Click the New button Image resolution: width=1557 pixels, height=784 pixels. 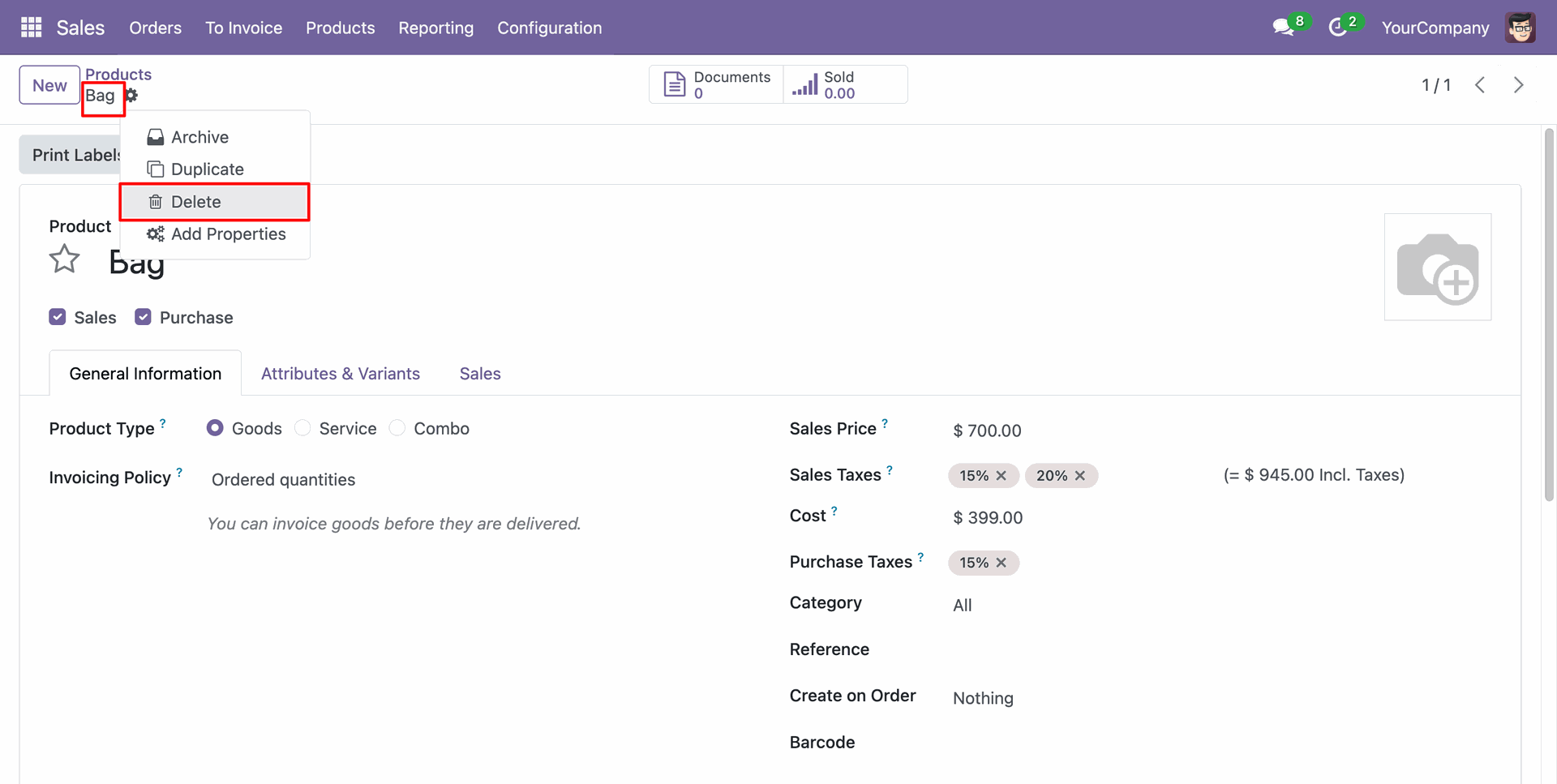(49, 85)
